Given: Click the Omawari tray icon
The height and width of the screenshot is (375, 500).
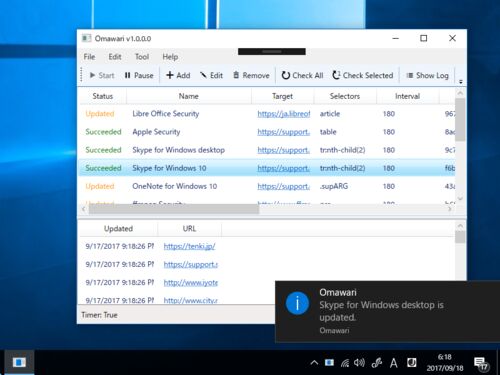Looking at the screenshot, I should coord(329,363).
